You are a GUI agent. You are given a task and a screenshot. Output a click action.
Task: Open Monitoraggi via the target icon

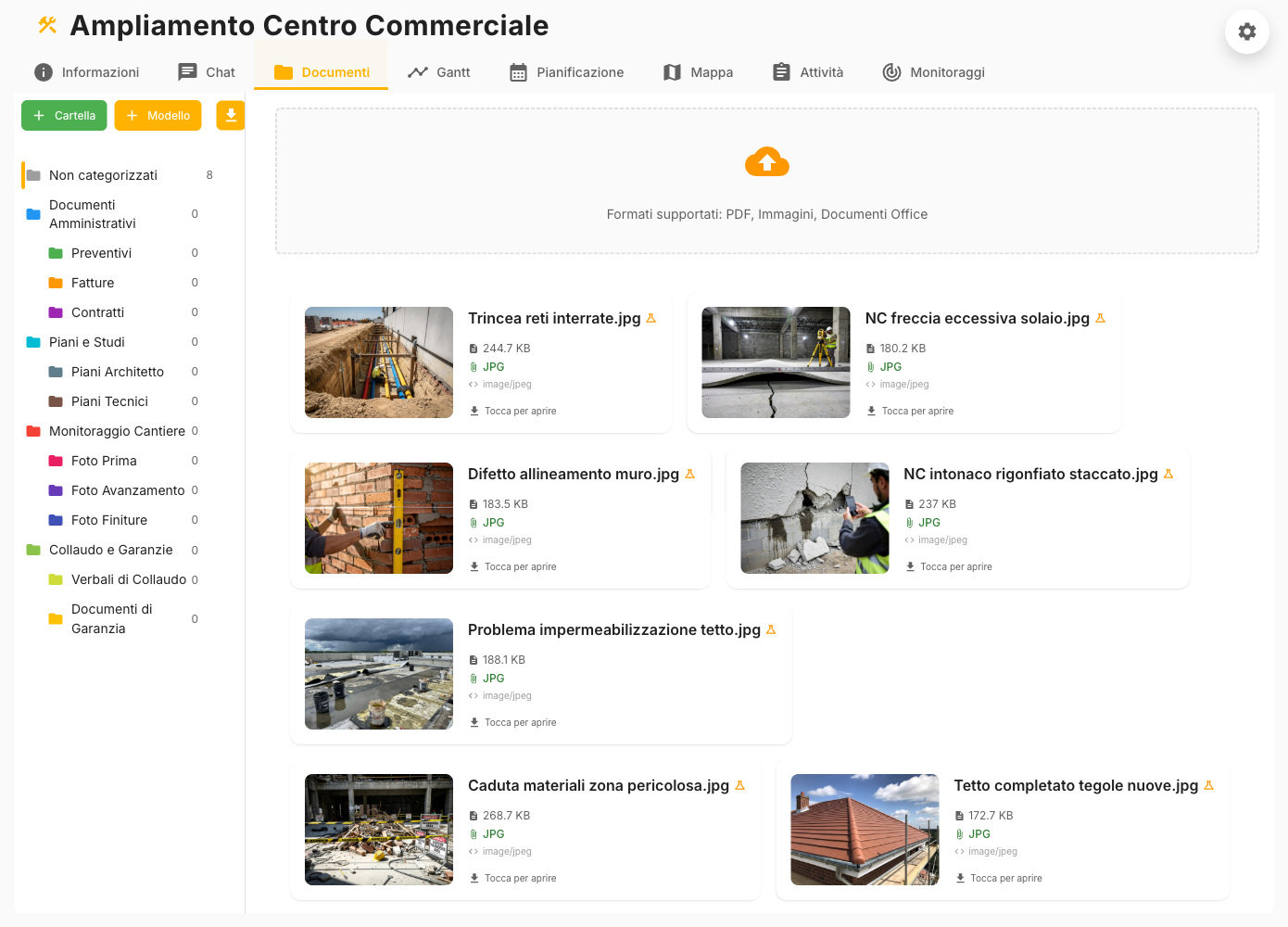click(x=890, y=71)
